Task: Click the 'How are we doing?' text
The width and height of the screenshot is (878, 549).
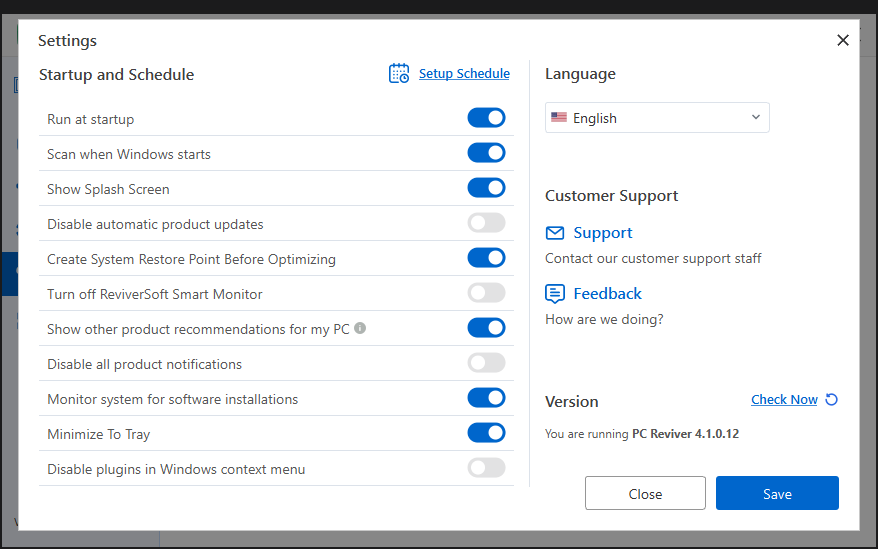Action: pos(604,319)
